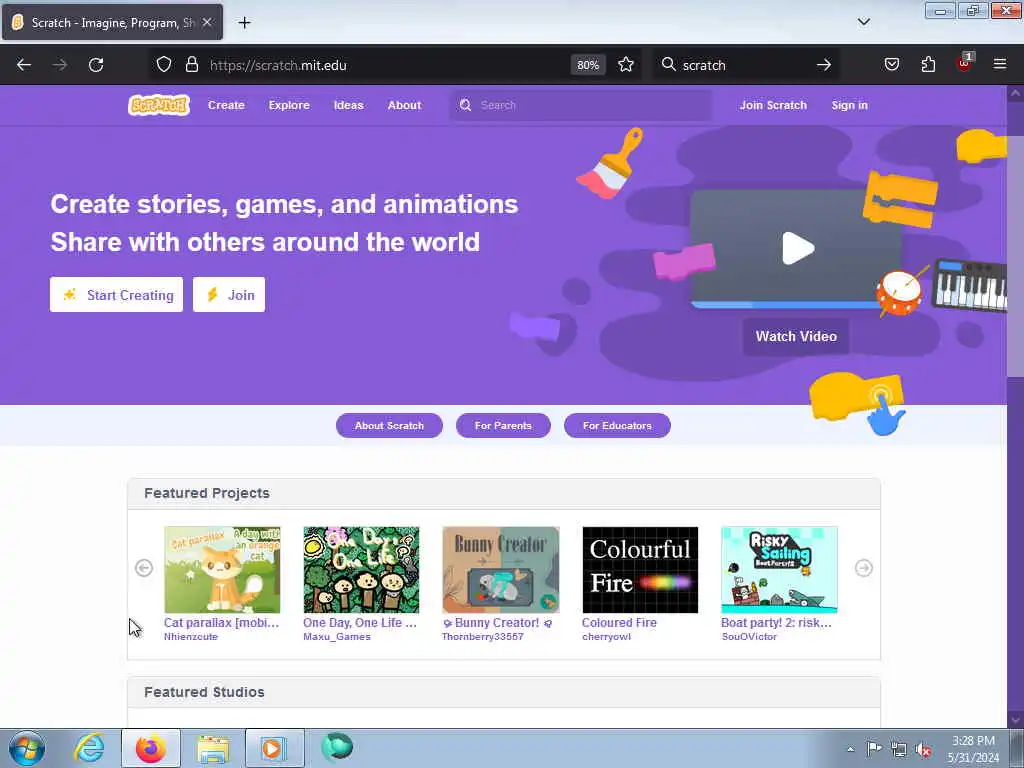Click One Day, One Life ... title link
The width and height of the screenshot is (1024, 768).
pos(360,623)
